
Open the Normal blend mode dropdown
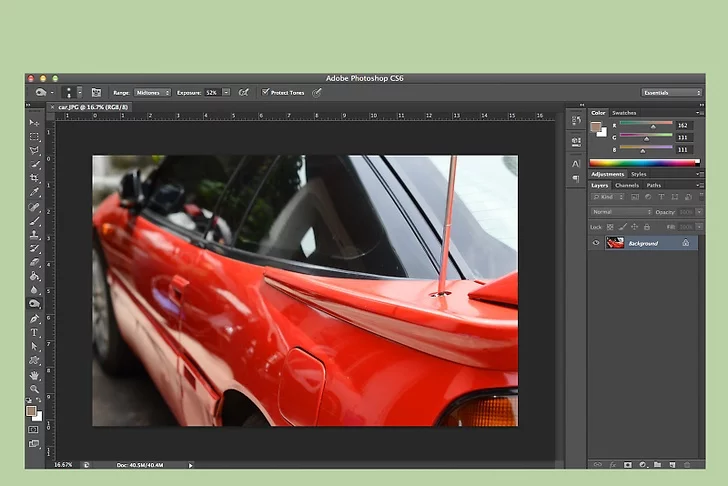point(620,212)
